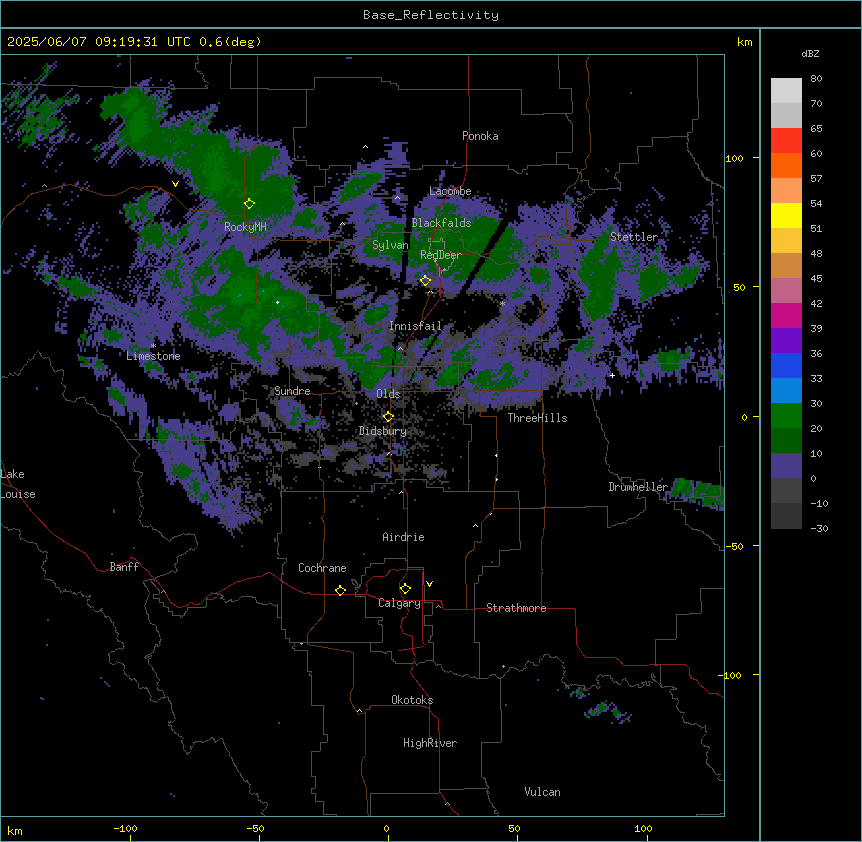Click the Lacombe label
Screen dimensions: 862x842
pyautogui.click(x=450, y=191)
